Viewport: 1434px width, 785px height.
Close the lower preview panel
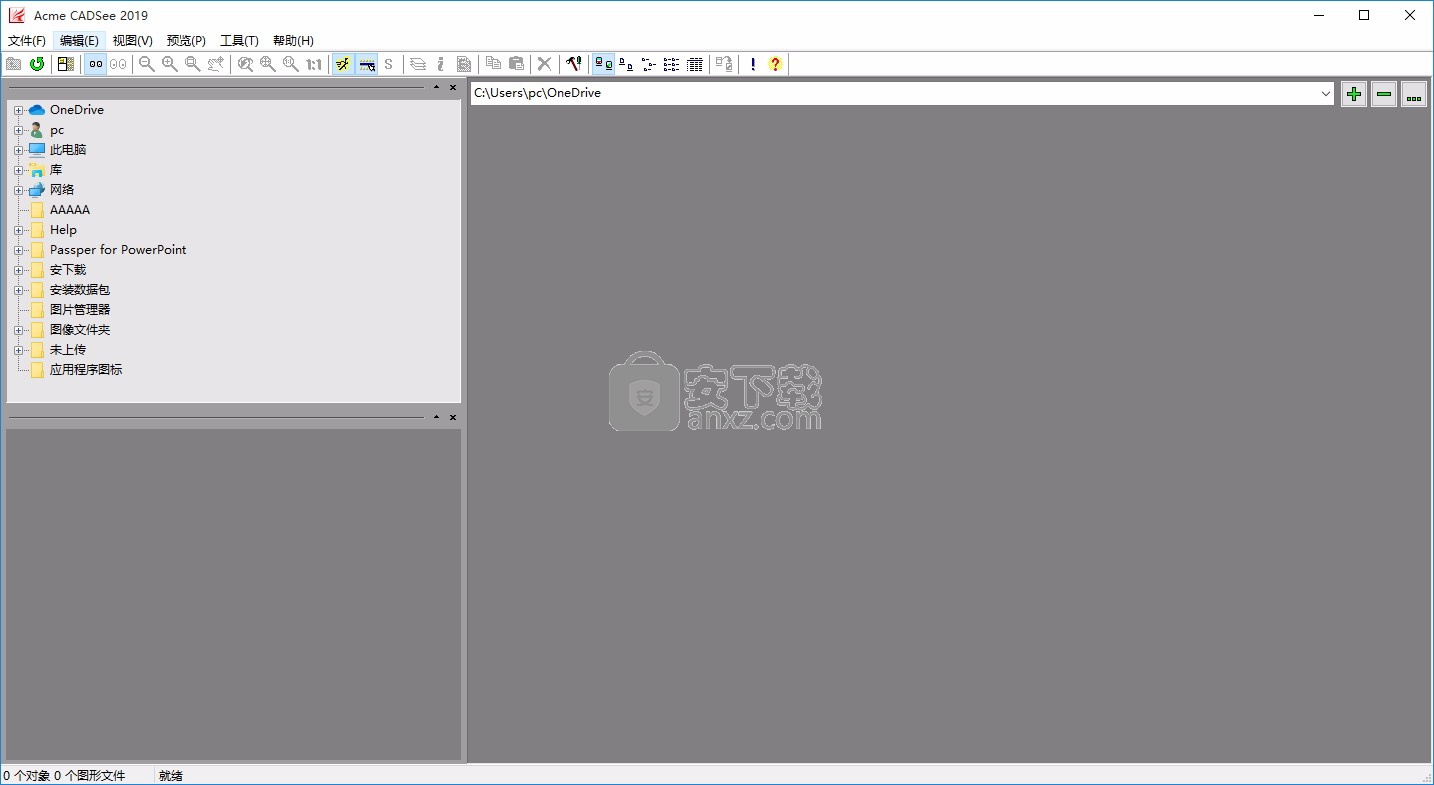453,417
